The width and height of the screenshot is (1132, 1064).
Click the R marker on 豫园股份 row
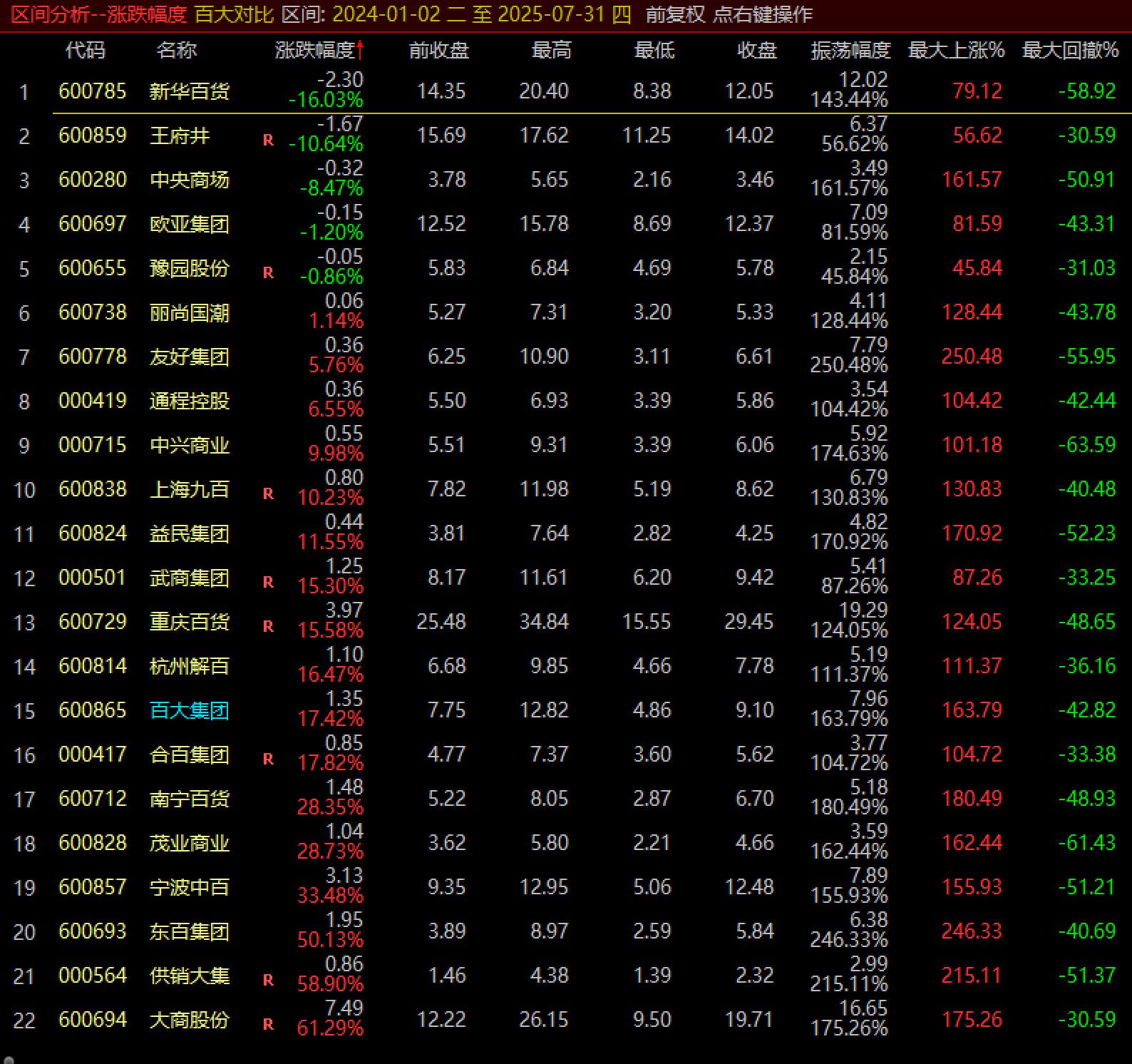268,272
